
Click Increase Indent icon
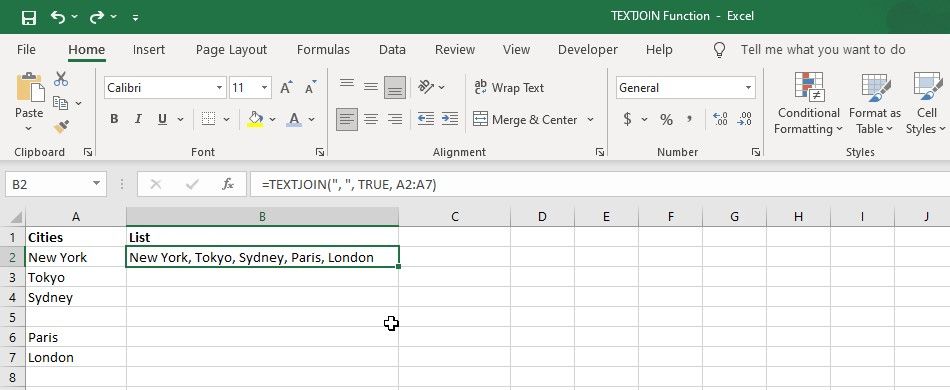pyautogui.click(x=450, y=119)
